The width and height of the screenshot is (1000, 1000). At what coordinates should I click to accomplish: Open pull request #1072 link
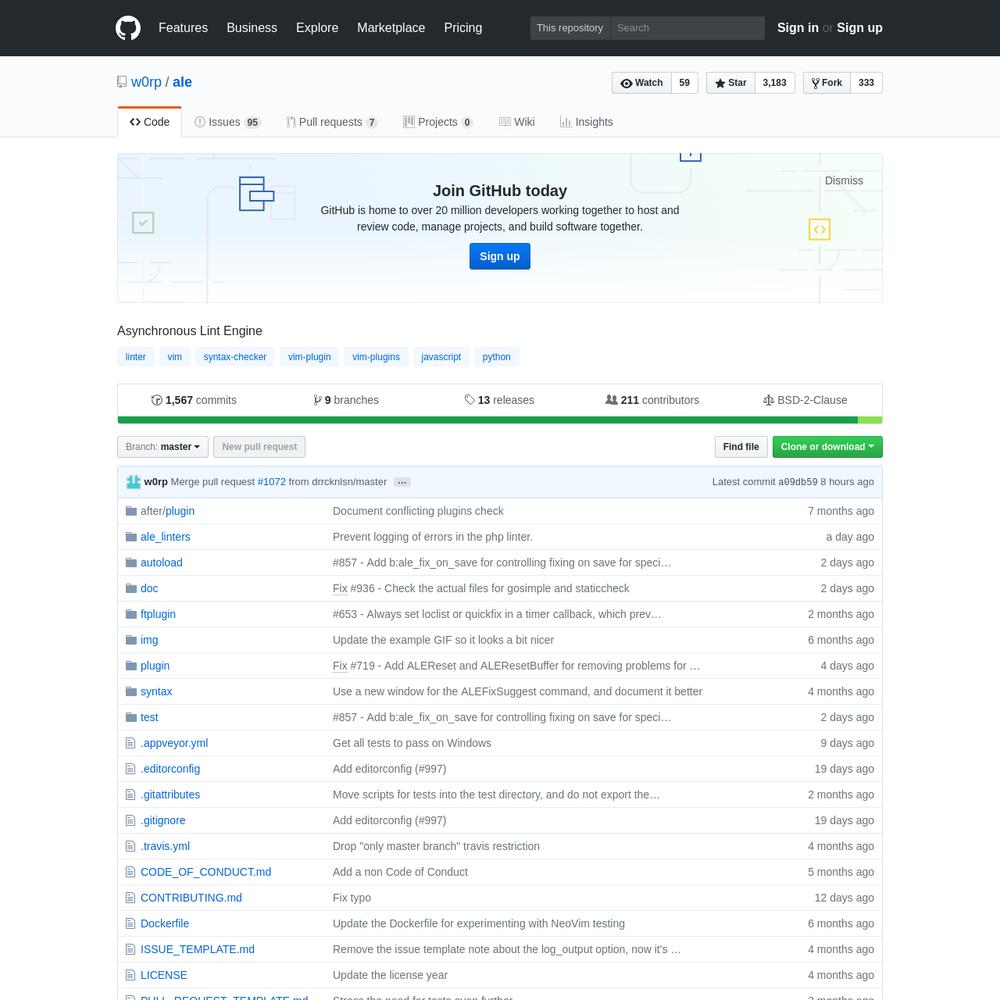pos(271,482)
